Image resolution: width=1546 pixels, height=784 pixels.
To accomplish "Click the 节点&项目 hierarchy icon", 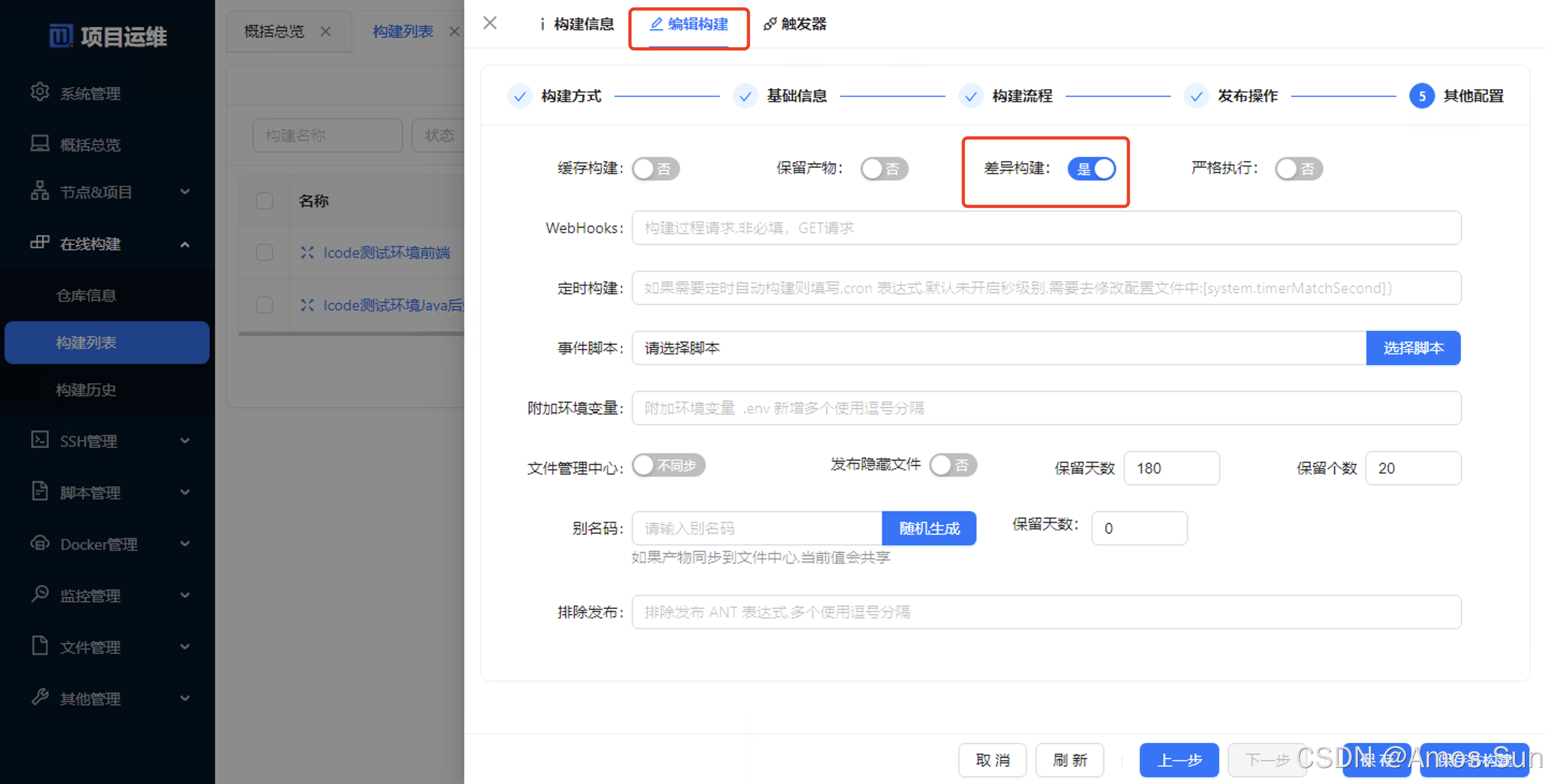I will click(x=40, y=191).
